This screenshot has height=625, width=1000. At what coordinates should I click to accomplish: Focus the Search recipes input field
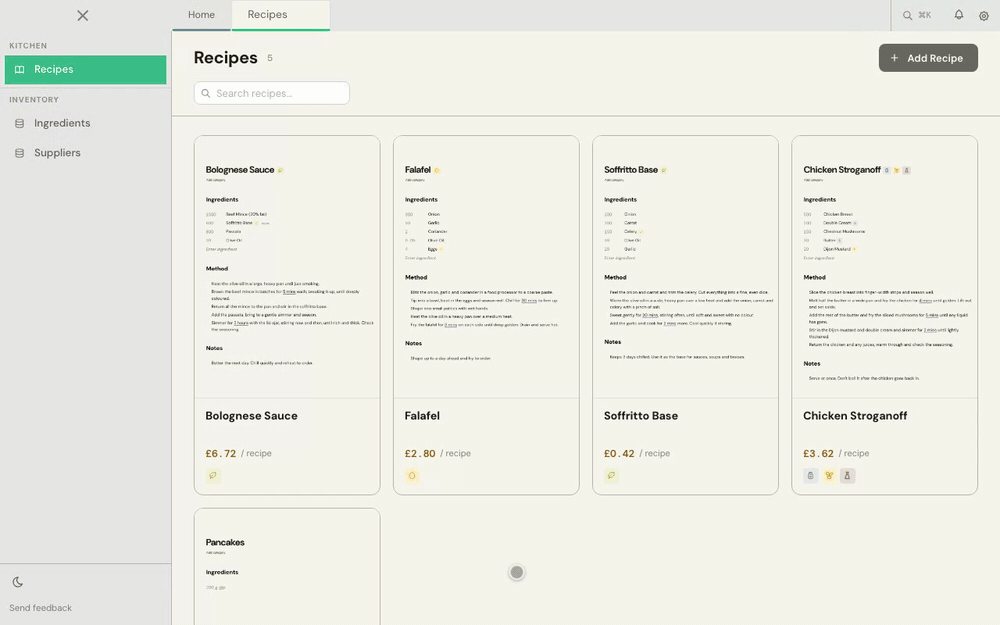(x=272, y=93)
